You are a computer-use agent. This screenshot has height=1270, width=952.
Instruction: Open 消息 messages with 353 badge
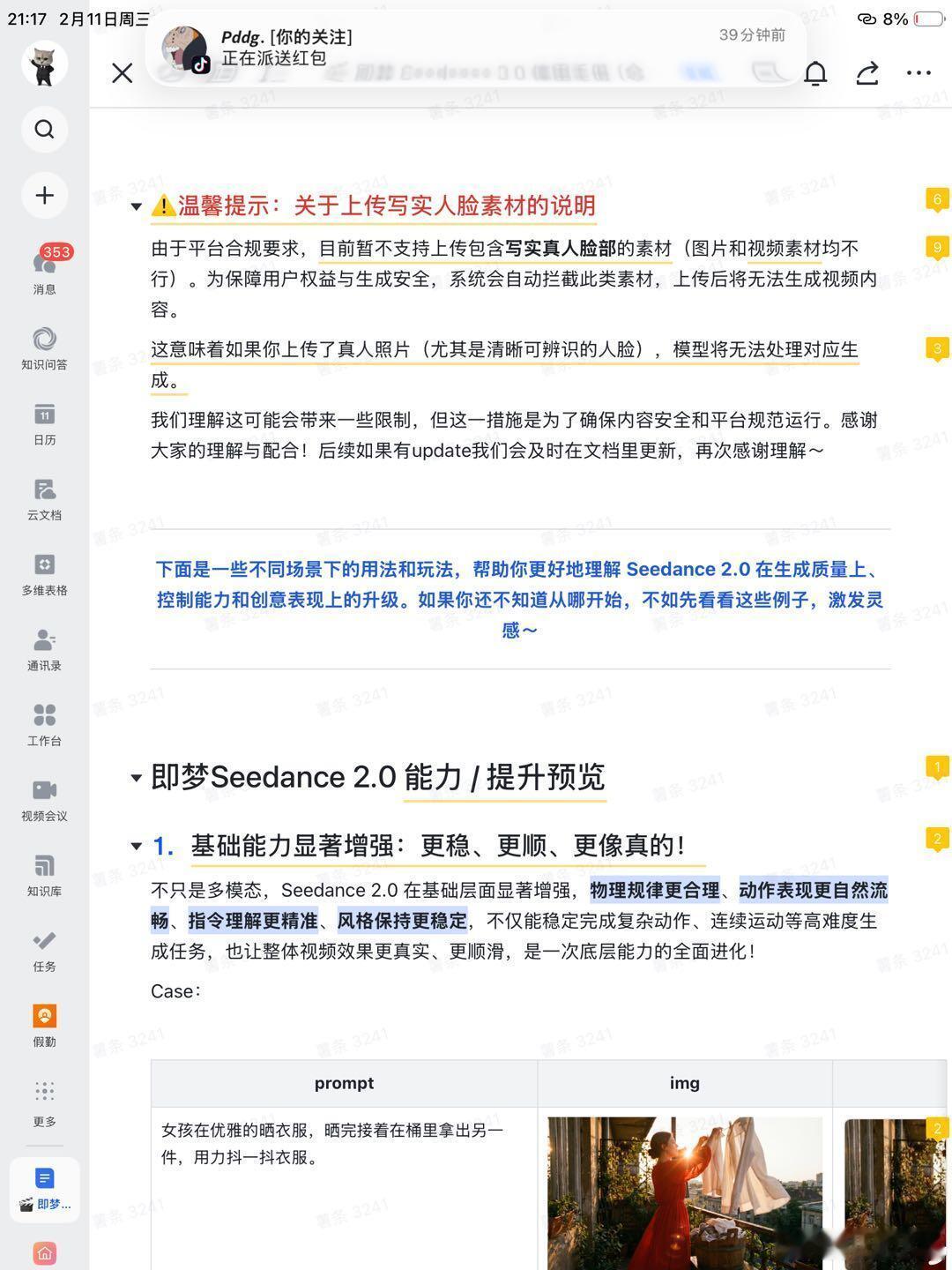click(44, 271)
